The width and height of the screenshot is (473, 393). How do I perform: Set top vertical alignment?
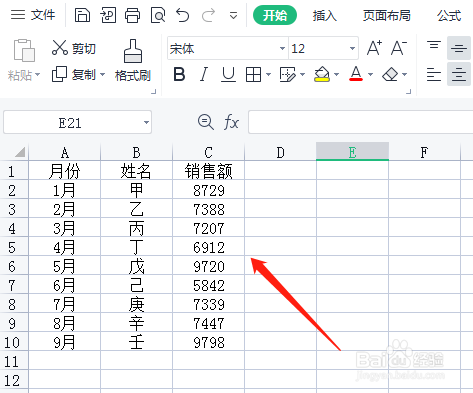click(434, 46)
